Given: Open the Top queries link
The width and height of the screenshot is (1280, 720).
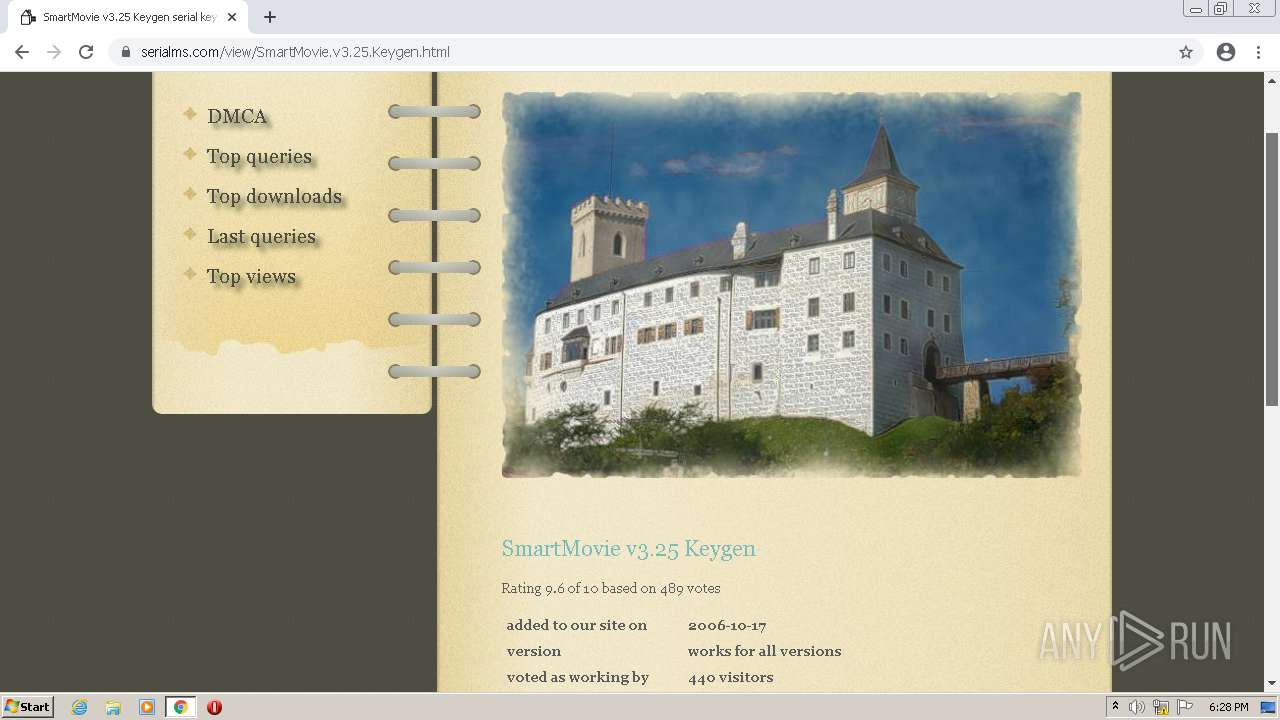Looking at the screenshot, I should tap(259, 156).
